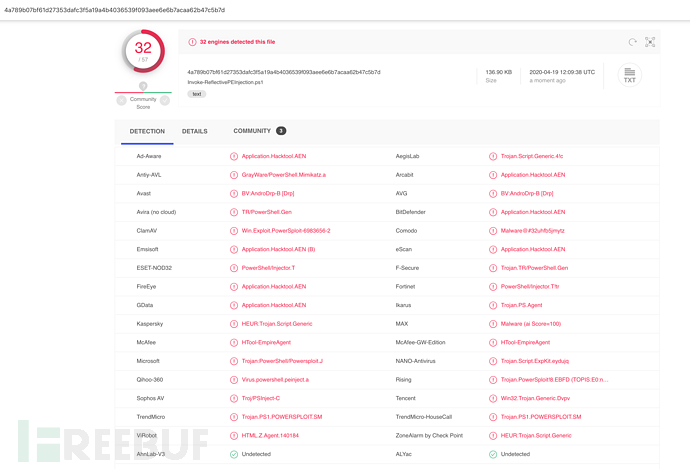
Task: Click Troj/PSInject-C result
Action: (x=261, y=398)
